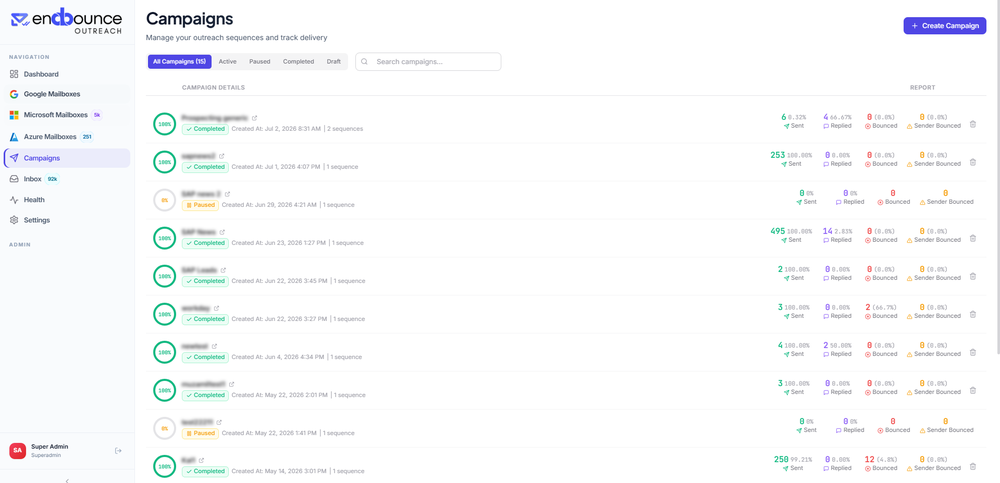
Task: Click 100% progress ring of May 14 campaign
Action: 165,466
